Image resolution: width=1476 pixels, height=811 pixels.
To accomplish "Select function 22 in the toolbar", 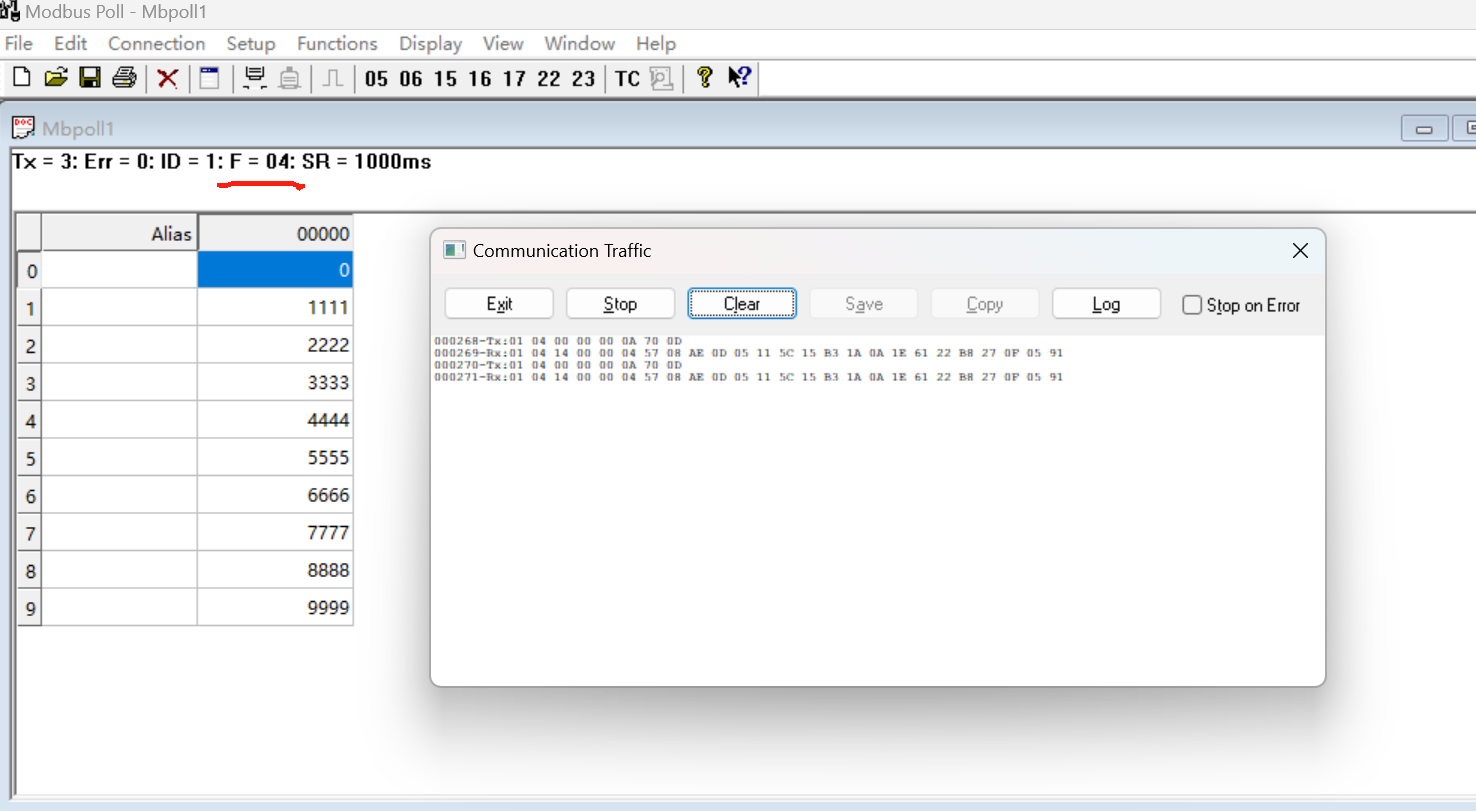I will [x=549, y=79].
